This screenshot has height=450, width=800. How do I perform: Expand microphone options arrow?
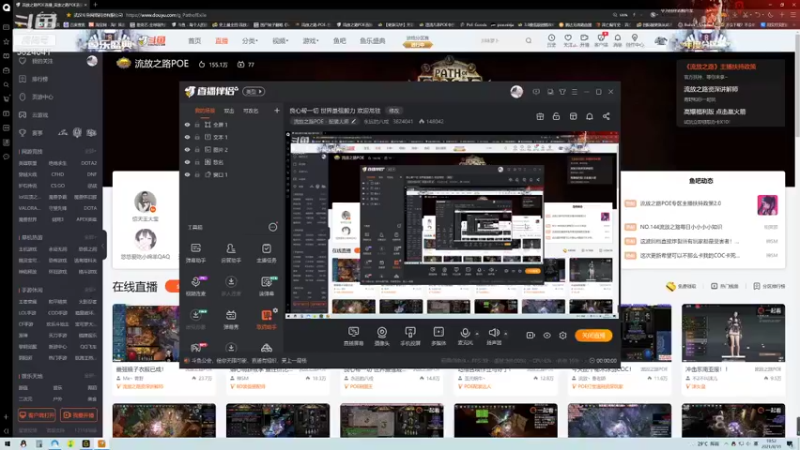tap(477, 334)
